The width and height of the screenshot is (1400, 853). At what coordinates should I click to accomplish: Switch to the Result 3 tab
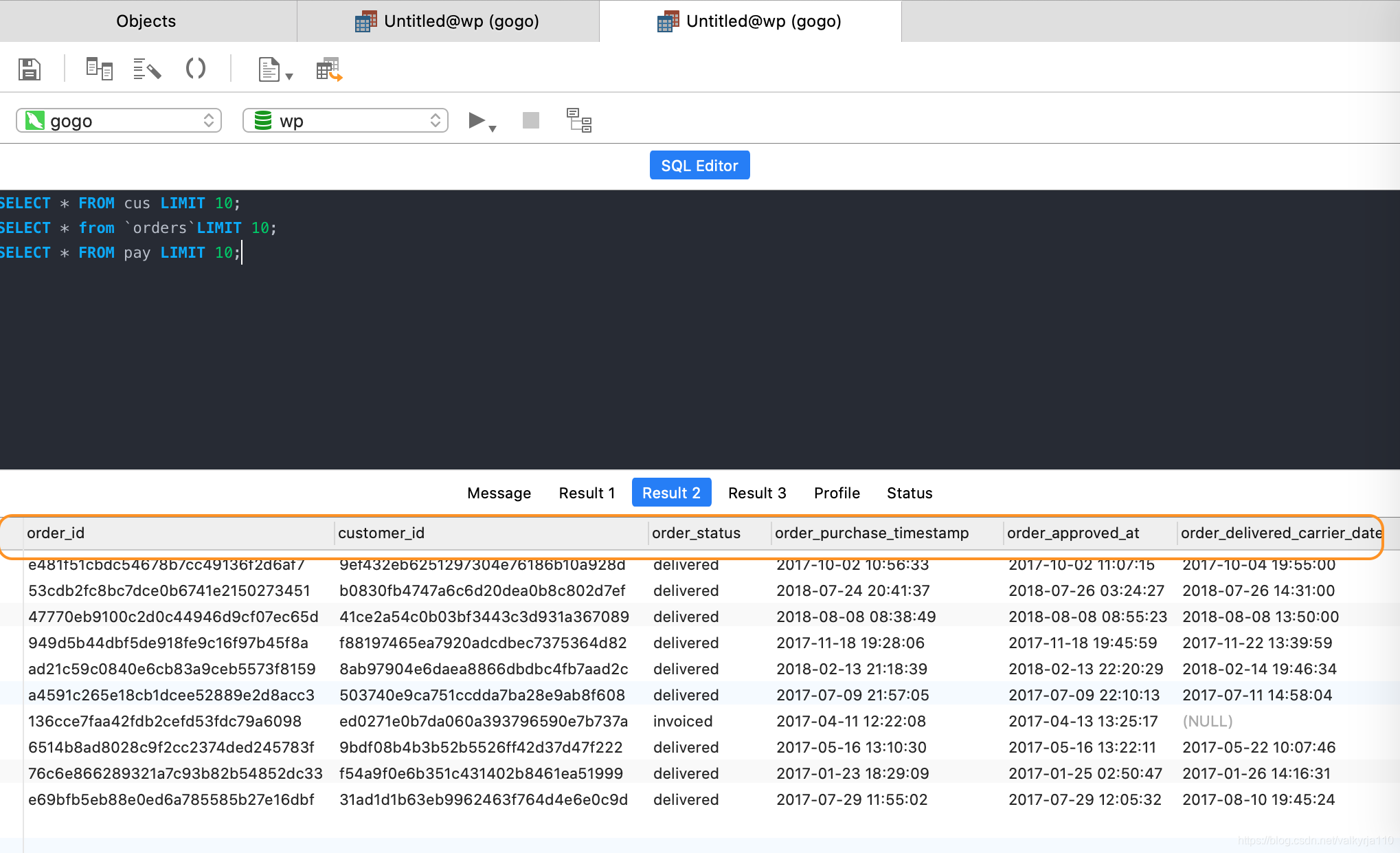pyautogui.click(x=756, y=493)
